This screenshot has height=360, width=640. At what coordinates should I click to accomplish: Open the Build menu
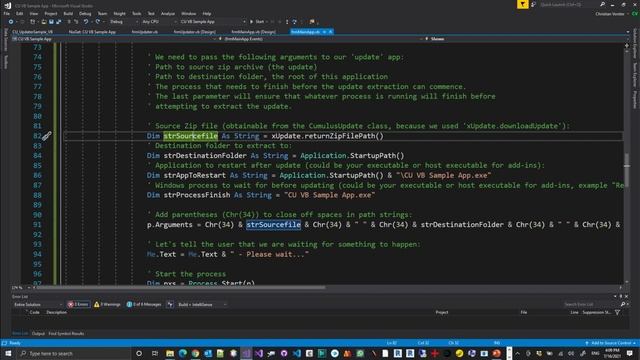(68, 13)
